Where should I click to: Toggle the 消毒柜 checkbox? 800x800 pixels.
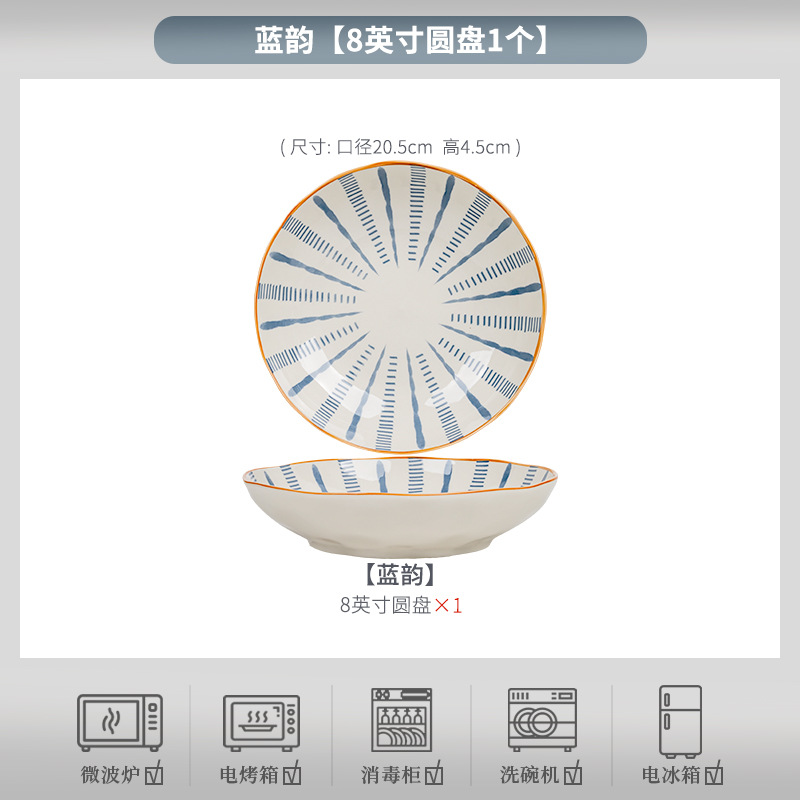(434, 773)
